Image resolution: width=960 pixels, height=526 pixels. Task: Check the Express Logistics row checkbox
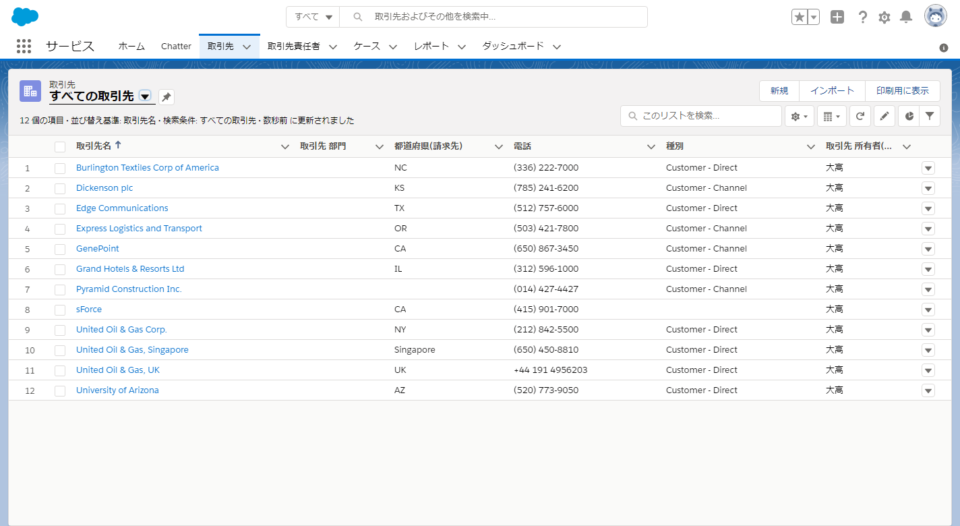pyautogui.click(x=59, y=228)
